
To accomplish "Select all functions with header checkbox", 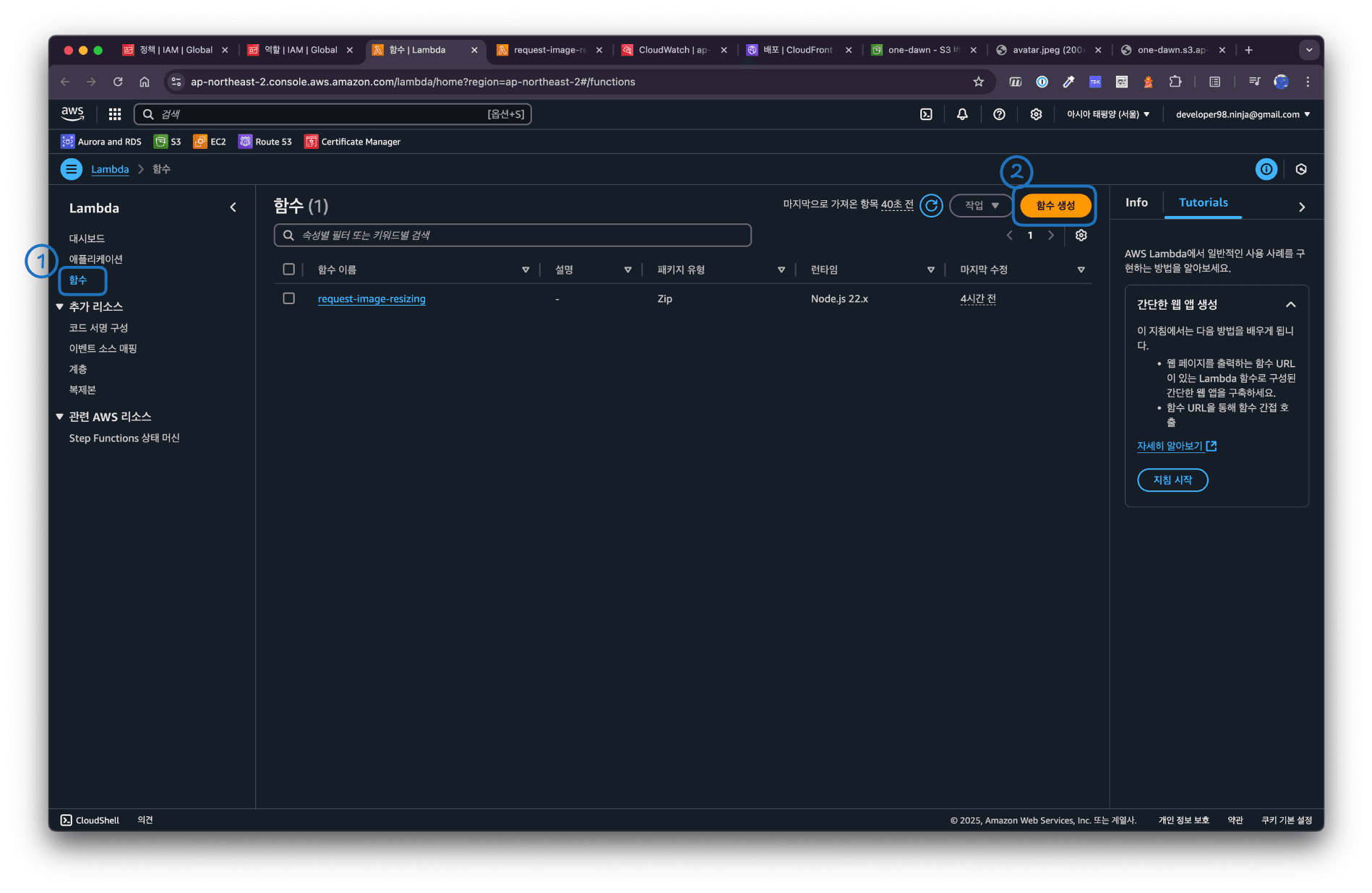I will pyautogui.click(x=288, y=269).
